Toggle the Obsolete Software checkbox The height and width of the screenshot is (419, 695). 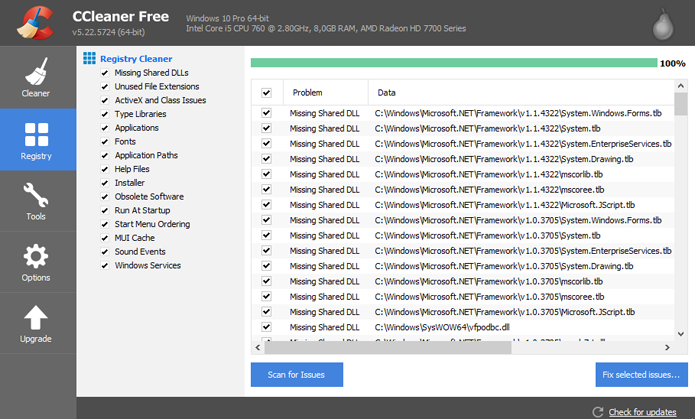105,197
